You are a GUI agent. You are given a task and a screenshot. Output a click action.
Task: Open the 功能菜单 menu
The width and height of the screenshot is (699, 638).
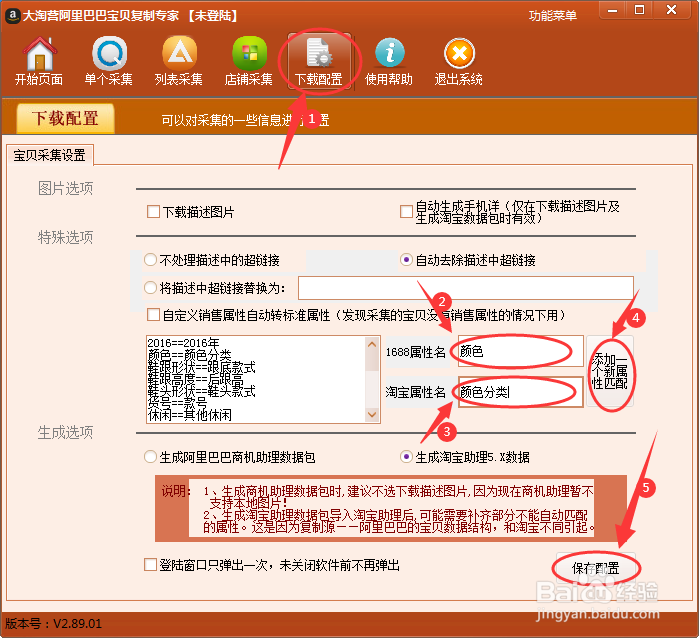[553, 16]
